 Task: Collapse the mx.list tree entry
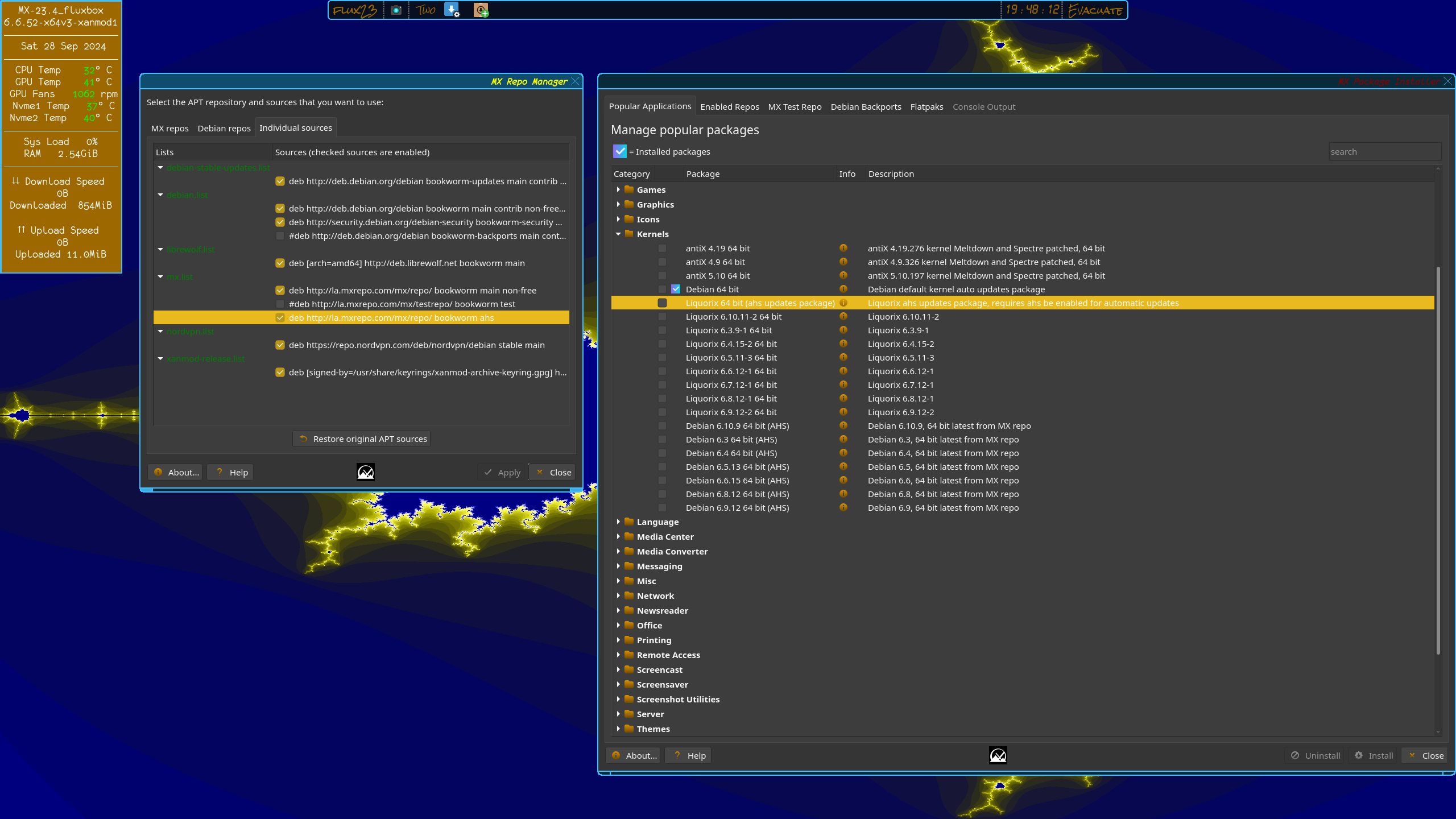tap(160, 277)
